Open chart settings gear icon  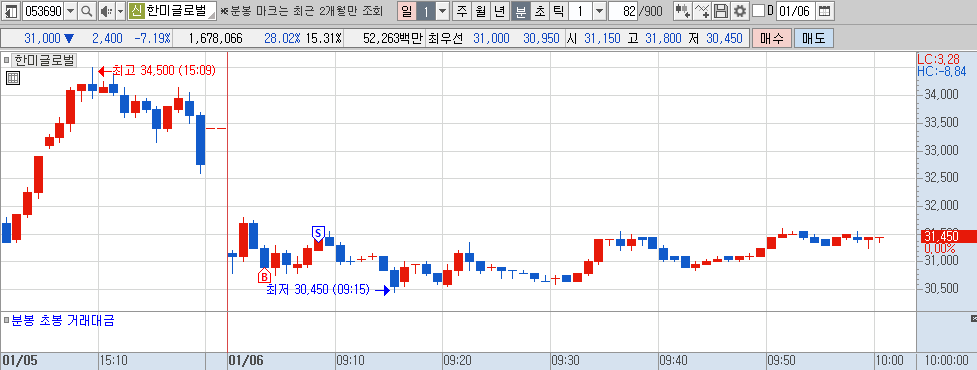click(x=739, y=11)
